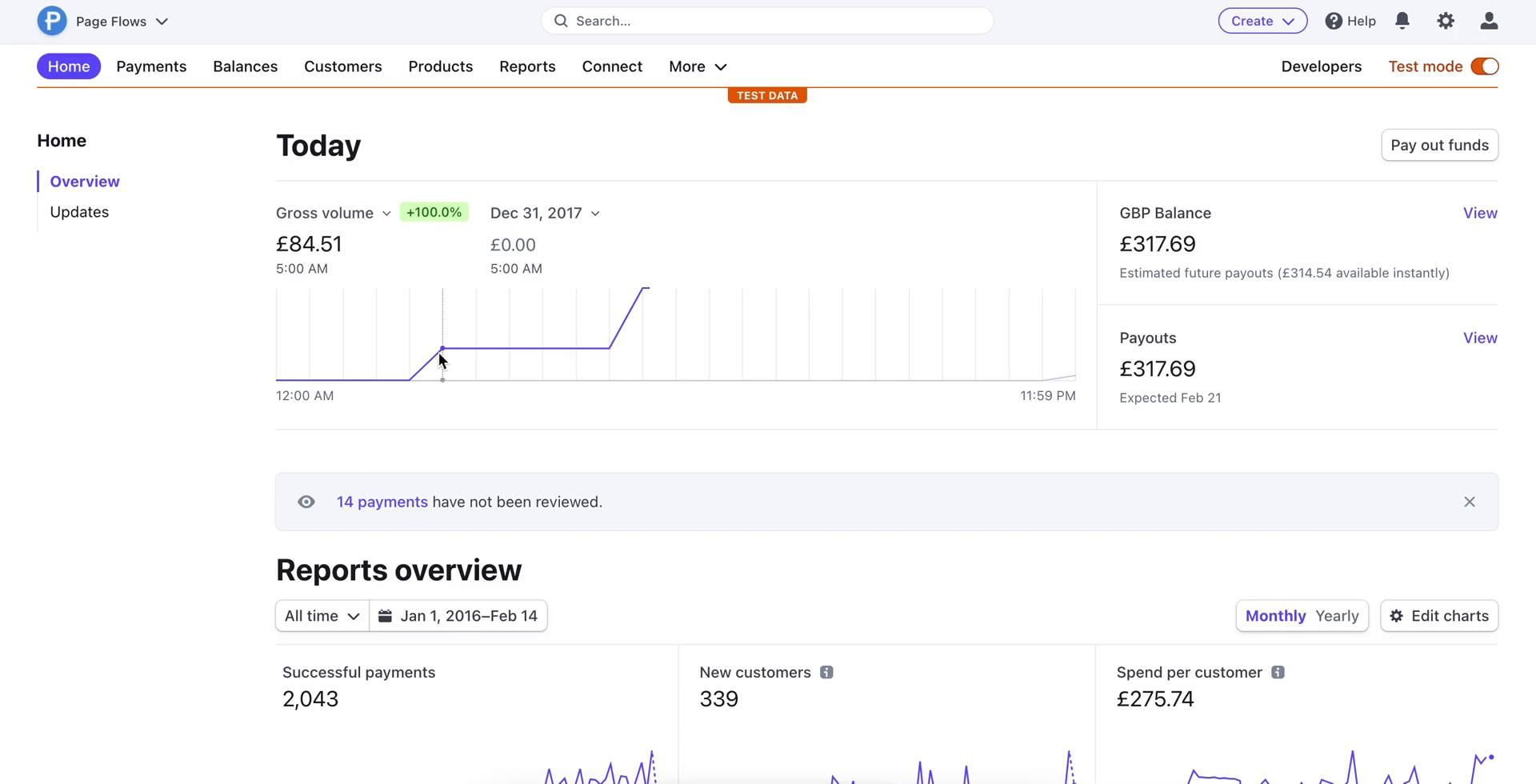
Task: Open settings via the gear icon
Action: pos(1445,21)
